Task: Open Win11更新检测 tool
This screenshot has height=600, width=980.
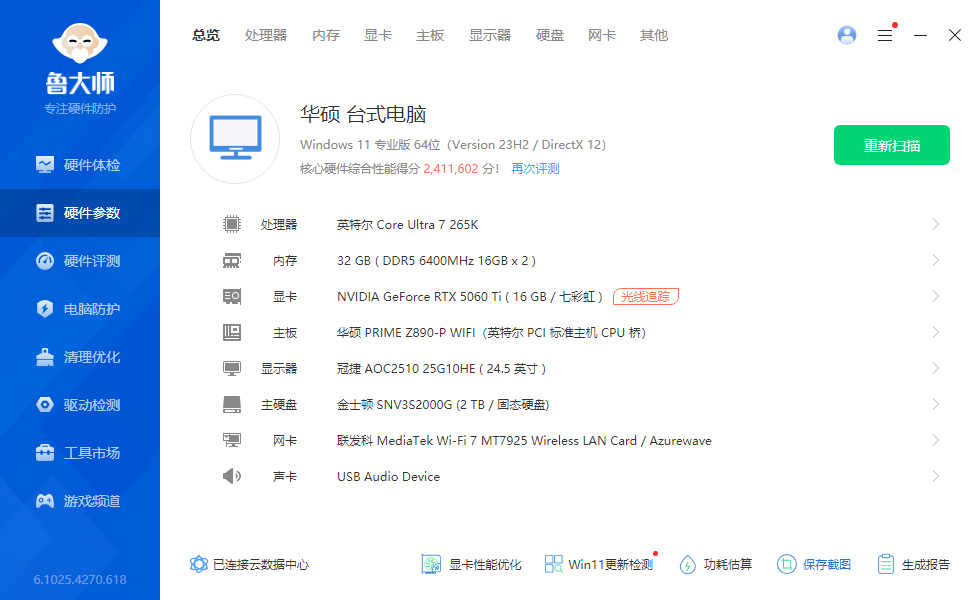Action: point(599,564)
